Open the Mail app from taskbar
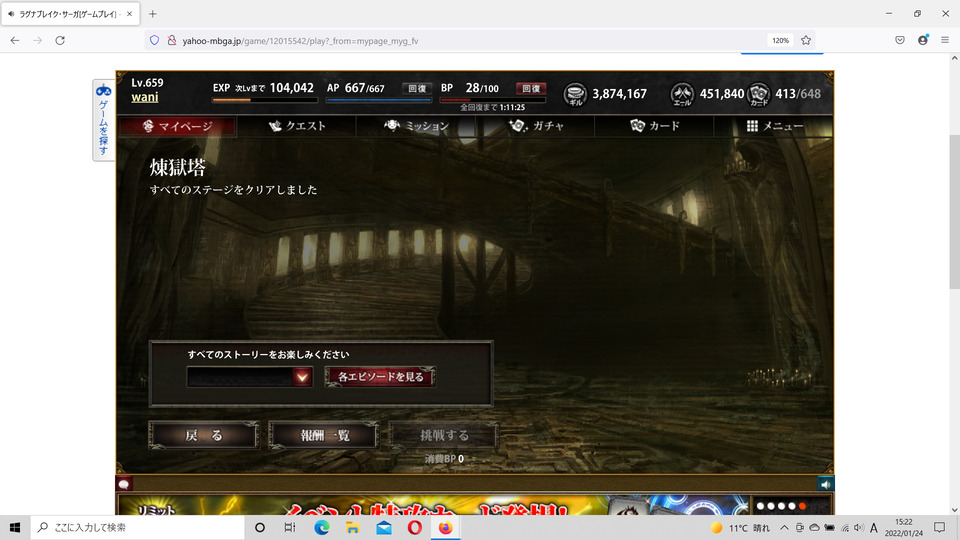This screenshot has height=540, width=960. pos(384,527)
